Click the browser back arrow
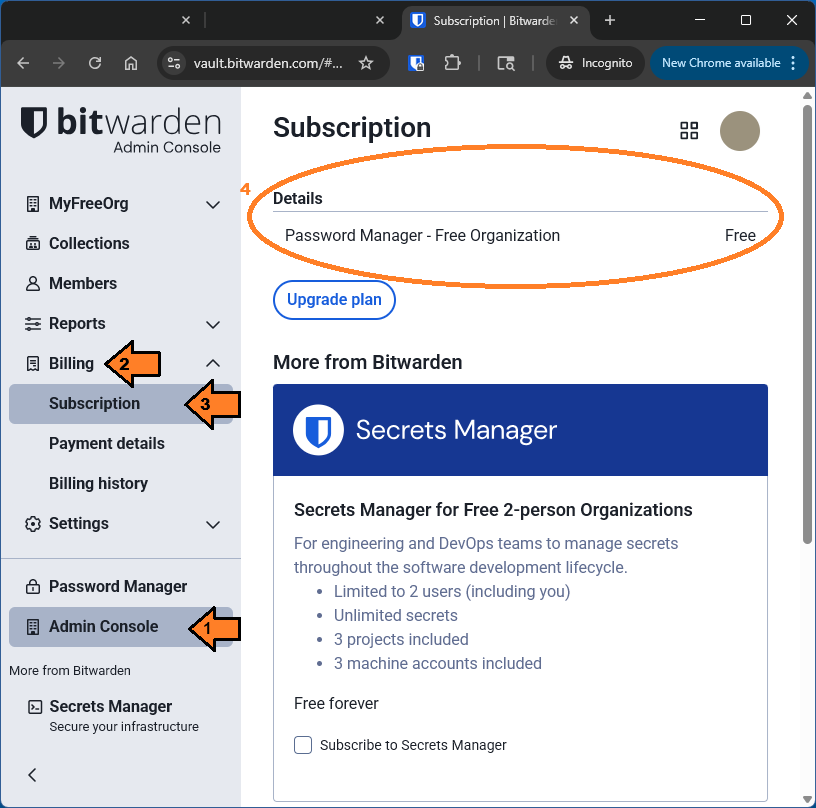This screenshot has width=816, height=808. (x=23, y=63)
